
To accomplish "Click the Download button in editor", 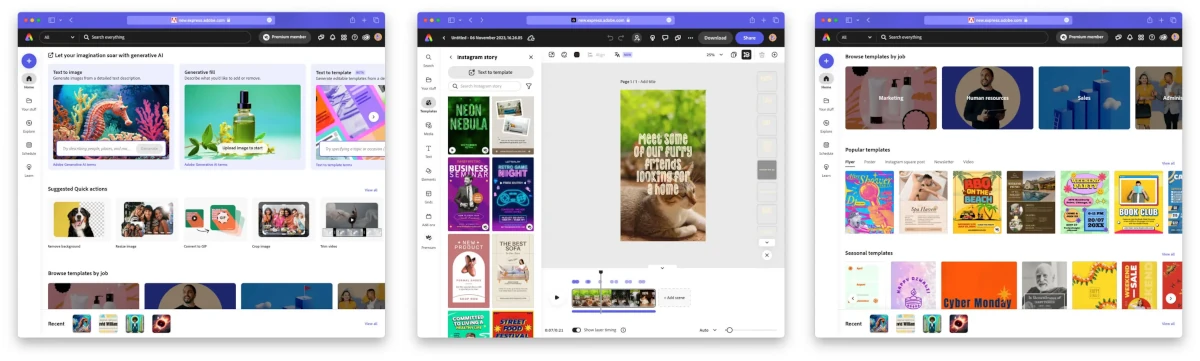I will (x=715, y=37).
